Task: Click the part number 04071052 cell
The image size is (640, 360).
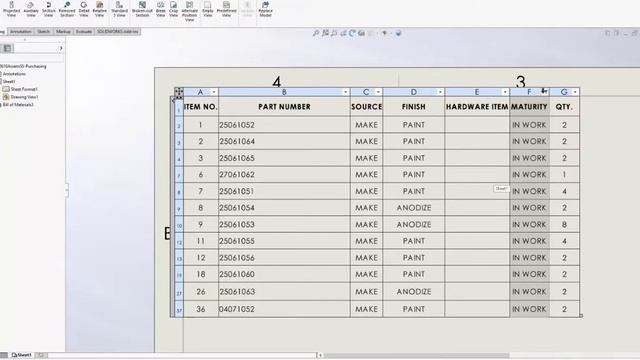Action: click(x=284, y=309)
